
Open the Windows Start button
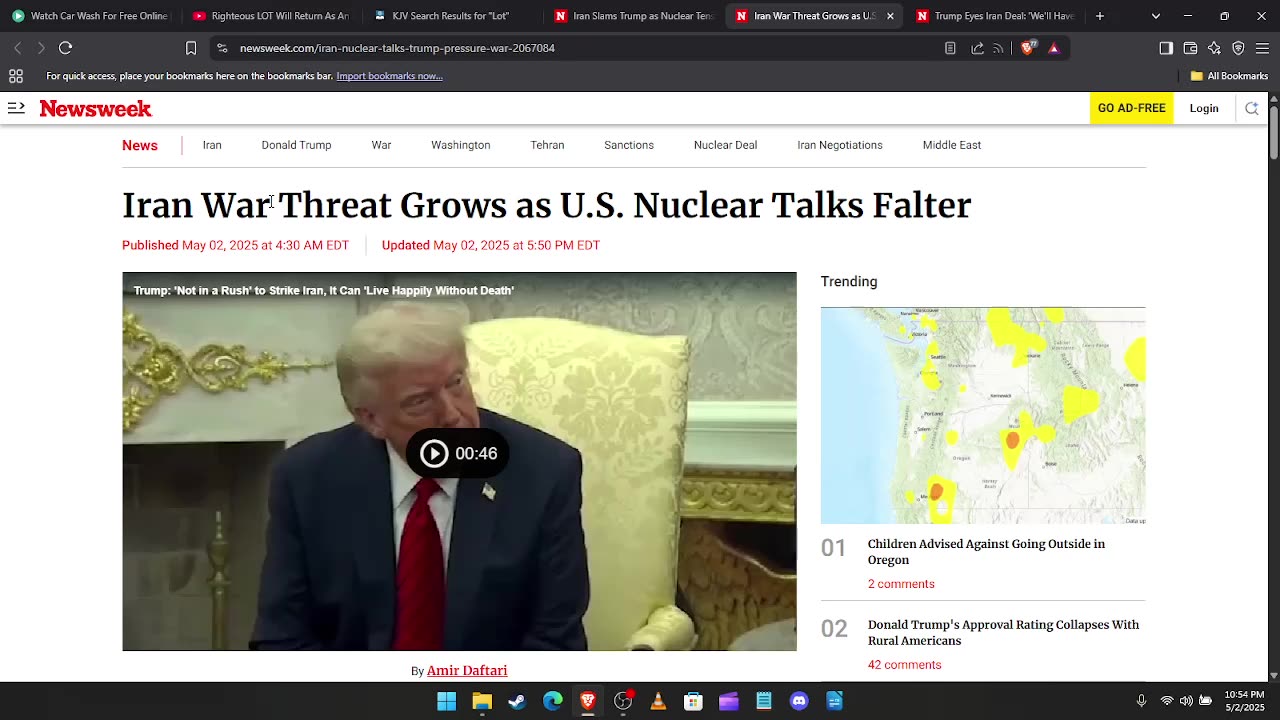coord(446,701)
